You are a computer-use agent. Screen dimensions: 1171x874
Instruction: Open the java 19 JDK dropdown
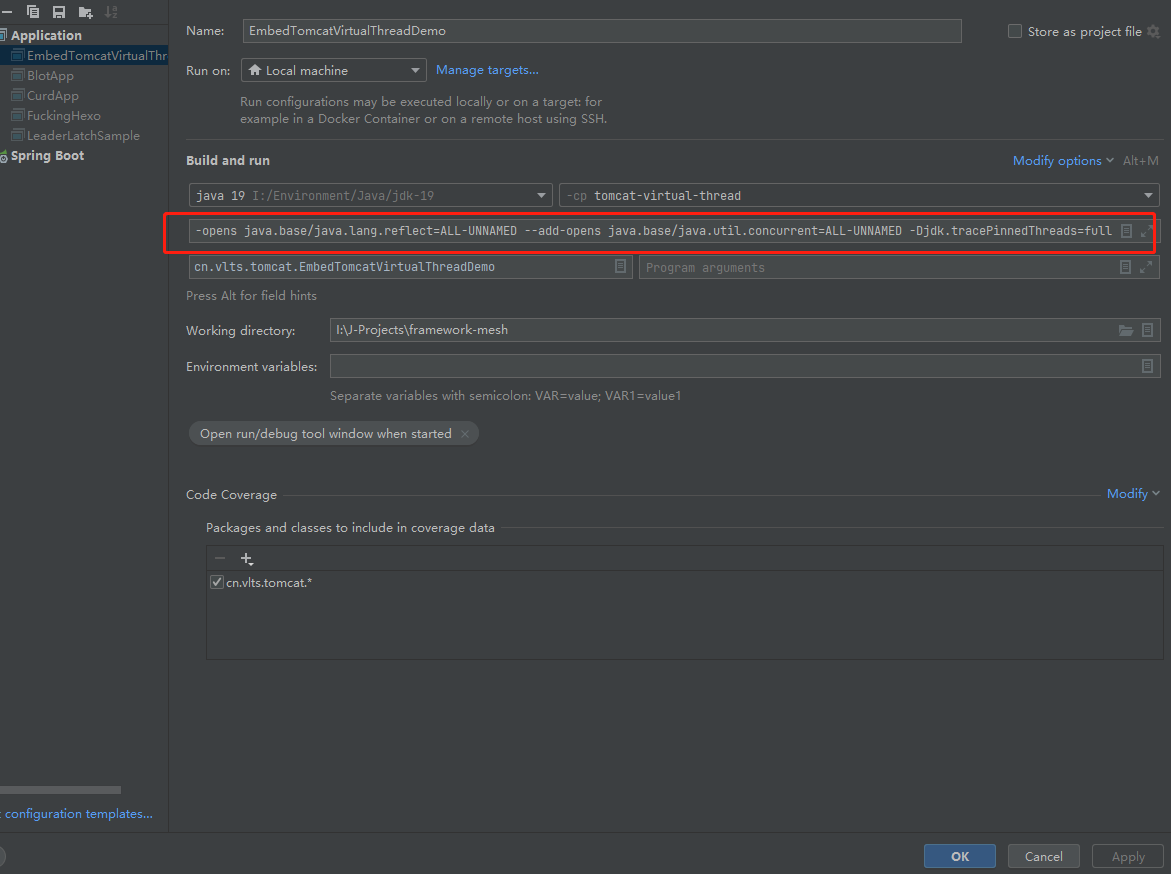tap(370, 196)
